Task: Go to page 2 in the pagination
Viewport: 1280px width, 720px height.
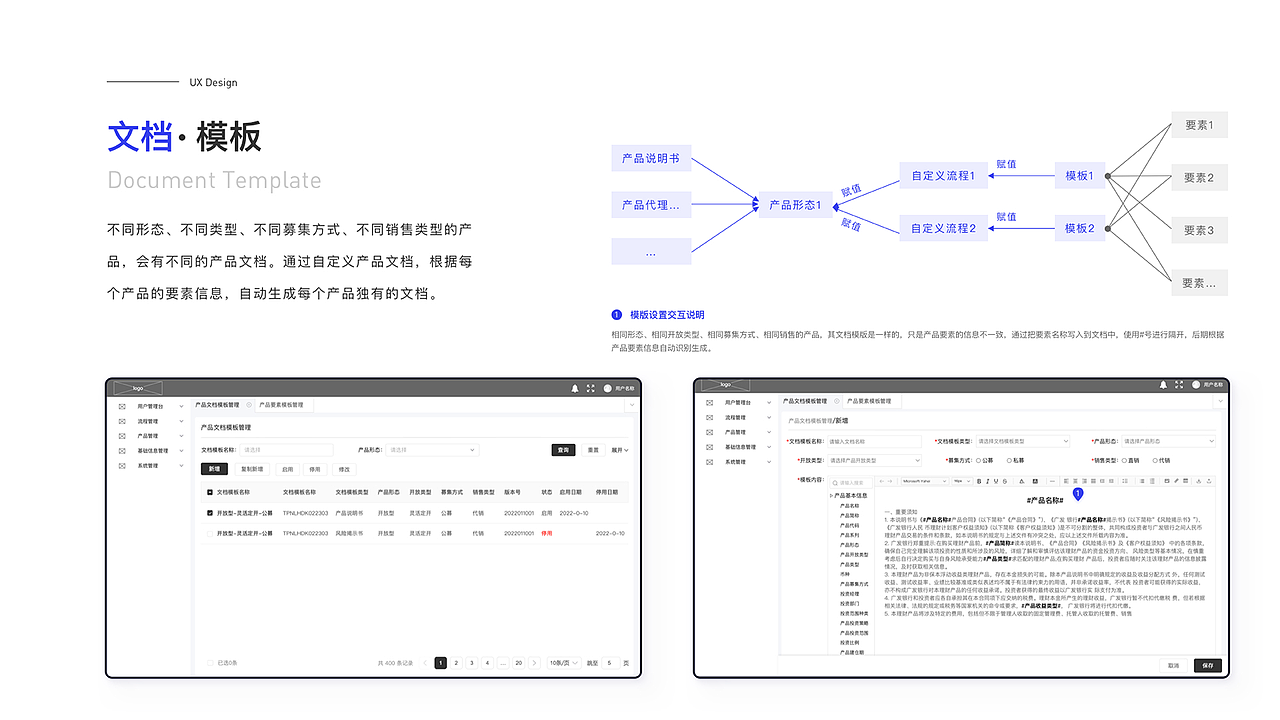Action: 456,663
